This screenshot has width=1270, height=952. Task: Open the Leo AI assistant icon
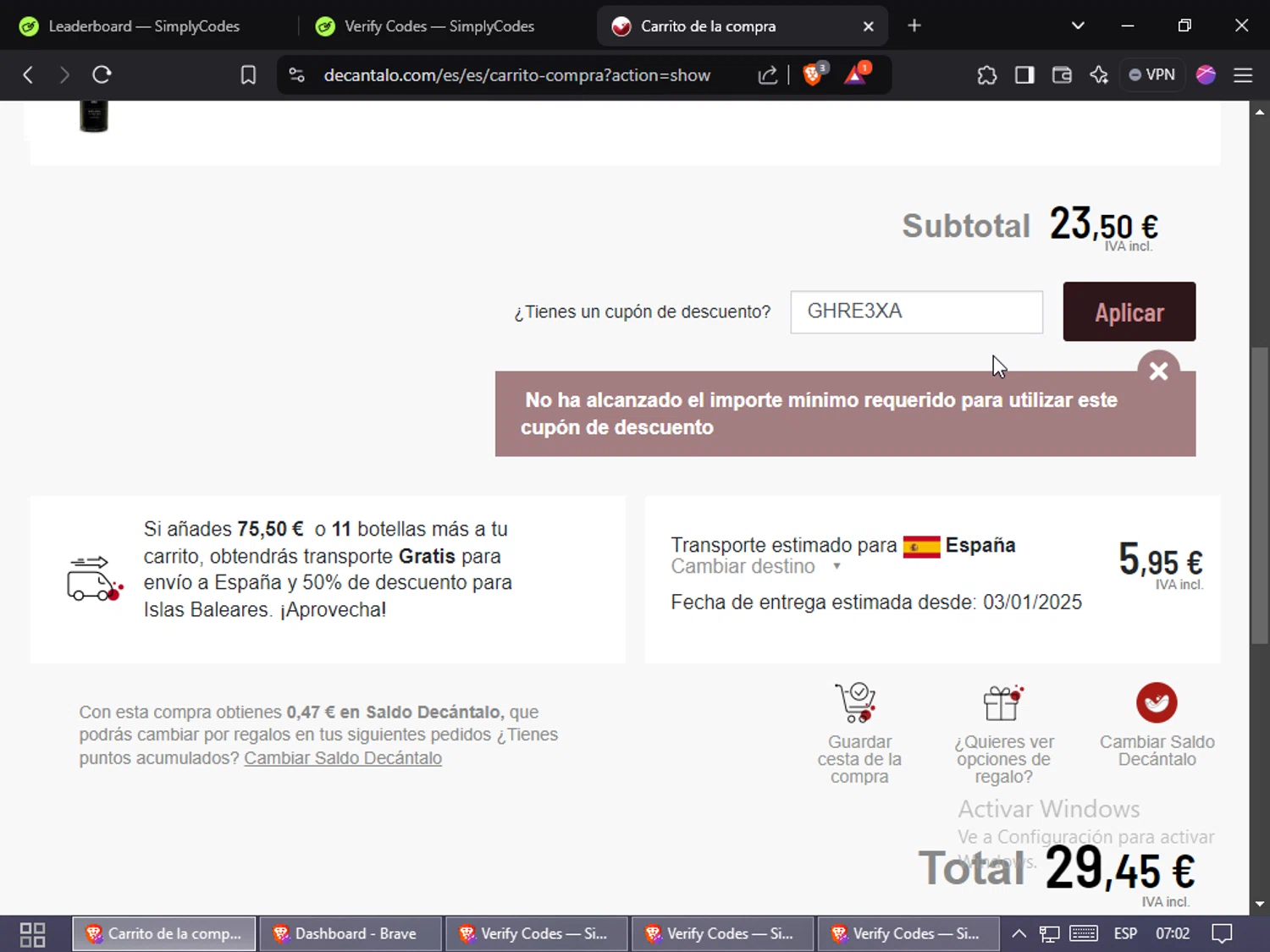click(x=1099, y=75)
